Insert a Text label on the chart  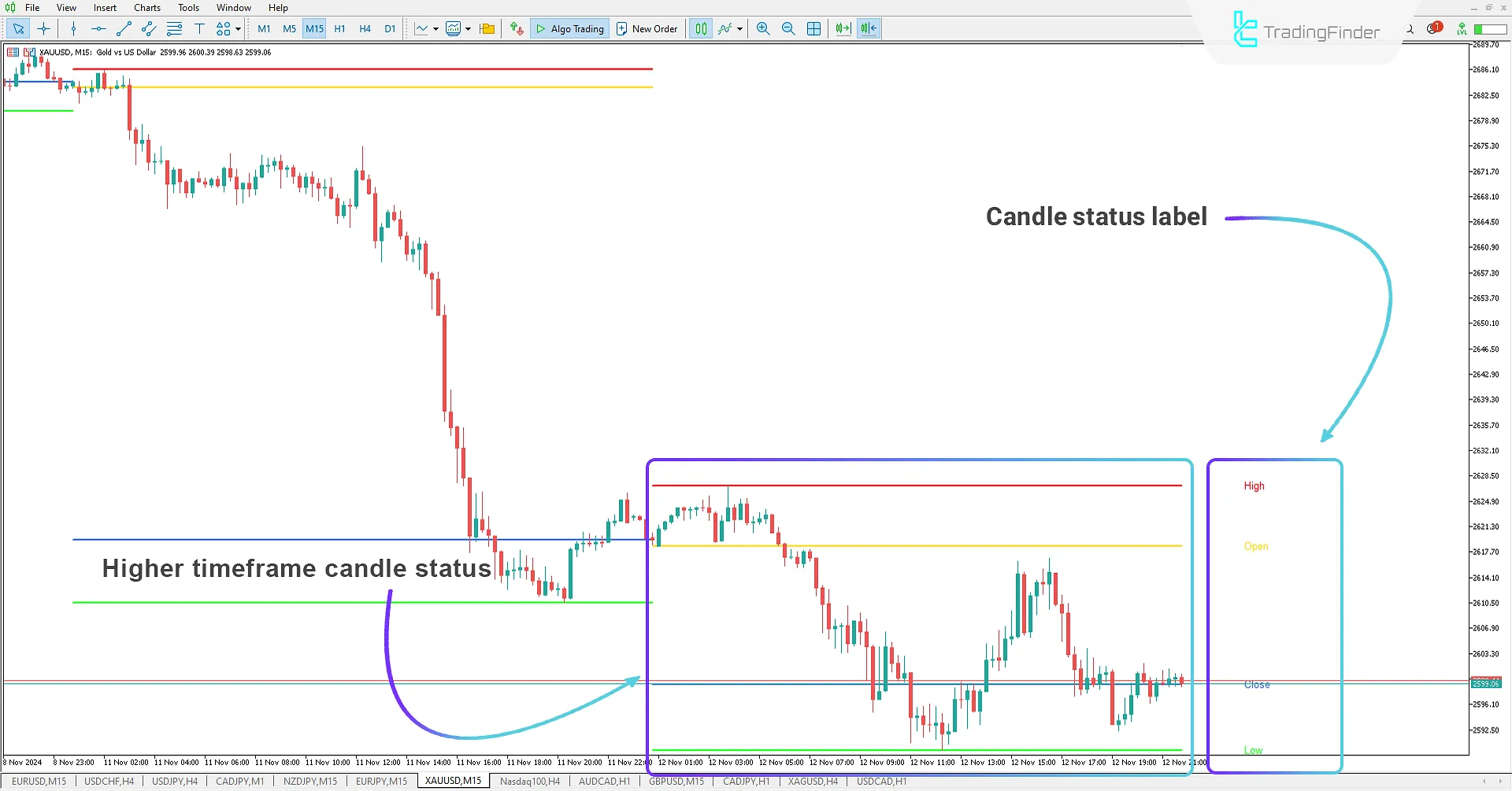click(199, 28)
